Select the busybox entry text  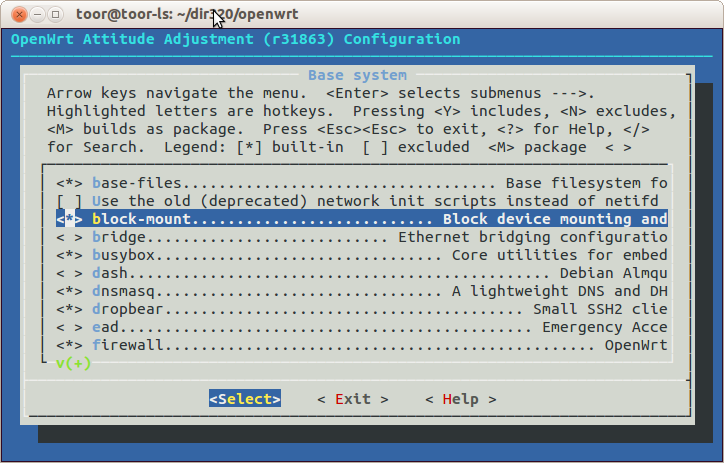123,255
